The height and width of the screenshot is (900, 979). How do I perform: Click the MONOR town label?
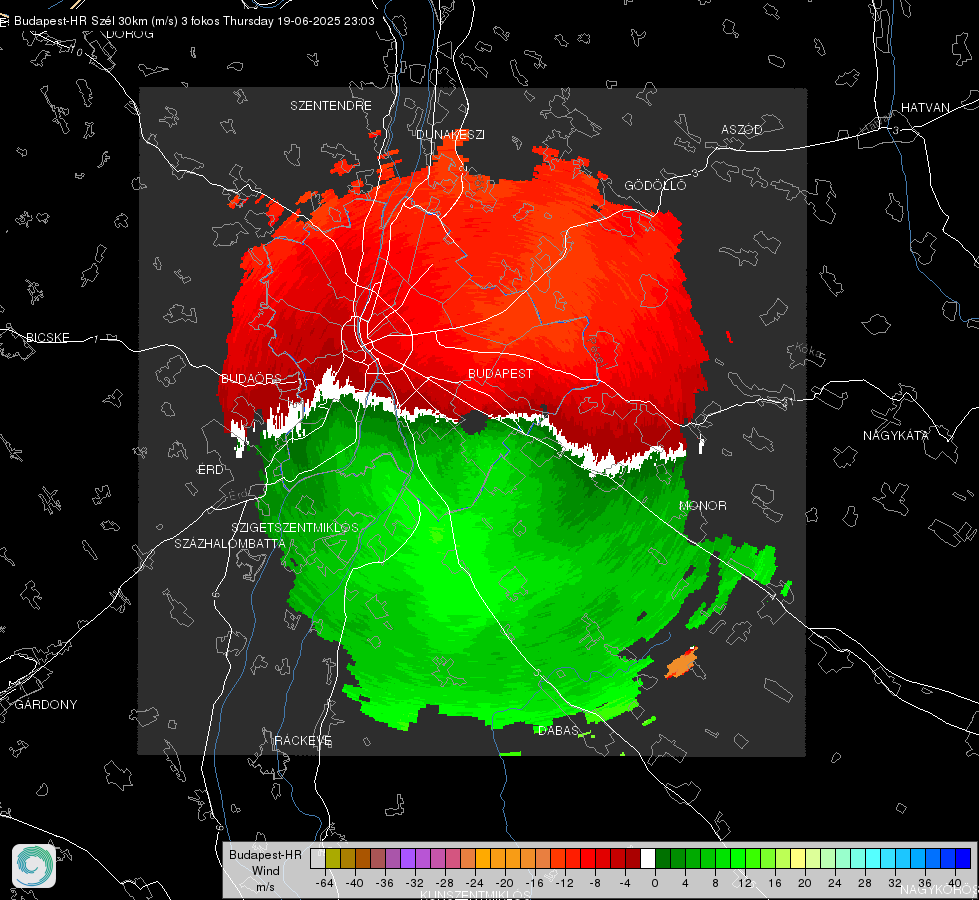[702, 505]
